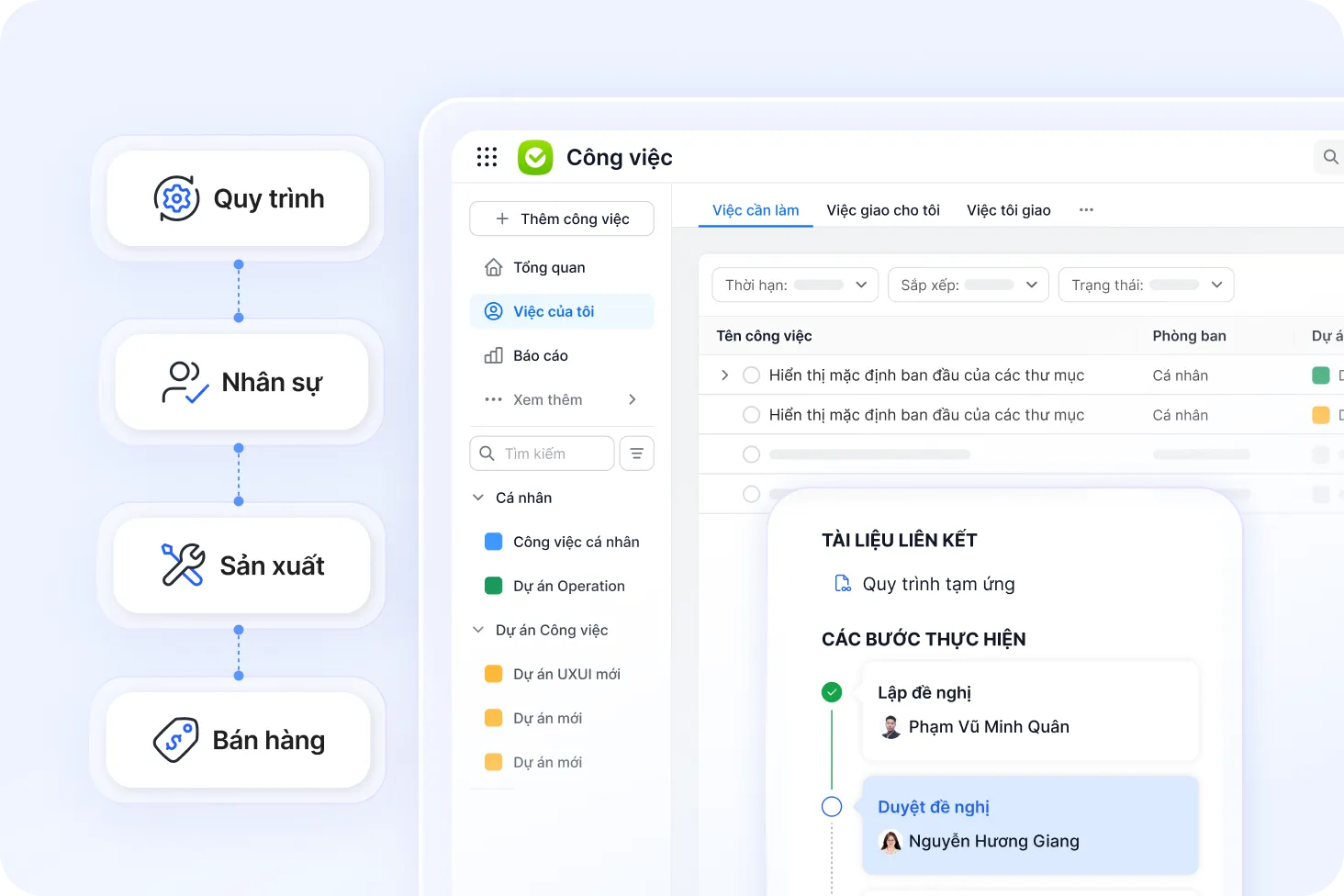Image resolution: width=1344 pixels, height=896 pixels.
Task: Select the Sản xuất tools icon card
Action: (241, 566)
